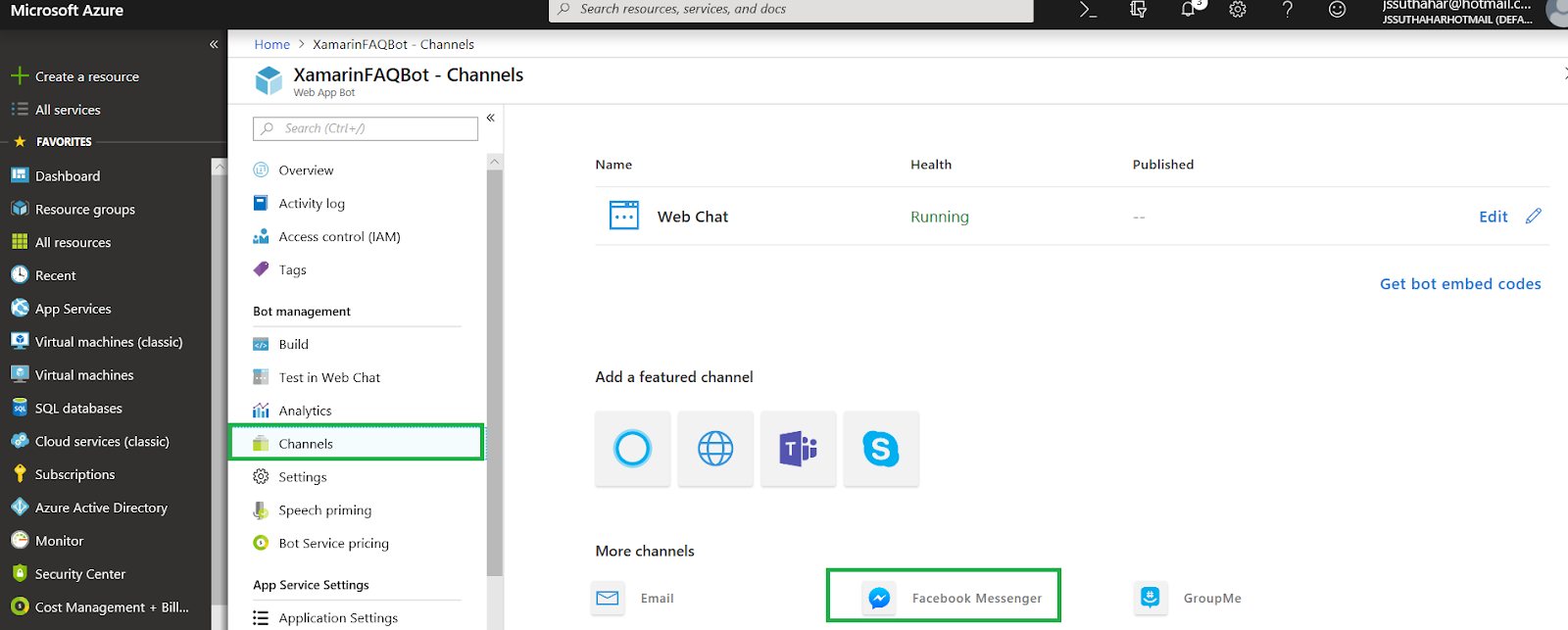The height and width of the screenshot is (630, 1568).
Task: Open the notifications bell
Action: 1189,10
